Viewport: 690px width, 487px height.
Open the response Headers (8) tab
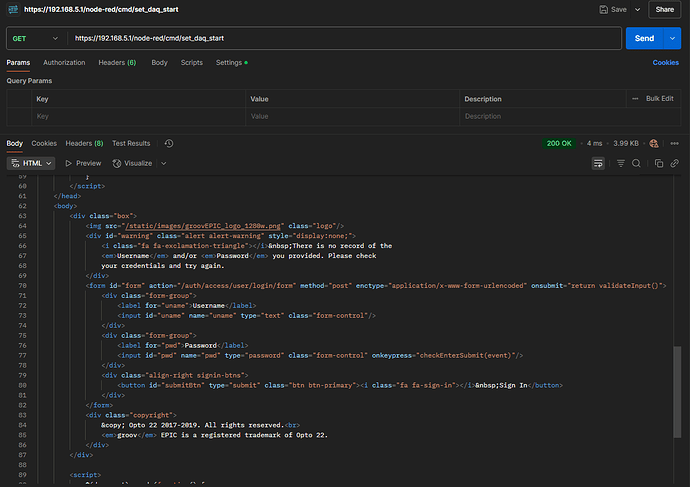click(84, 143)
